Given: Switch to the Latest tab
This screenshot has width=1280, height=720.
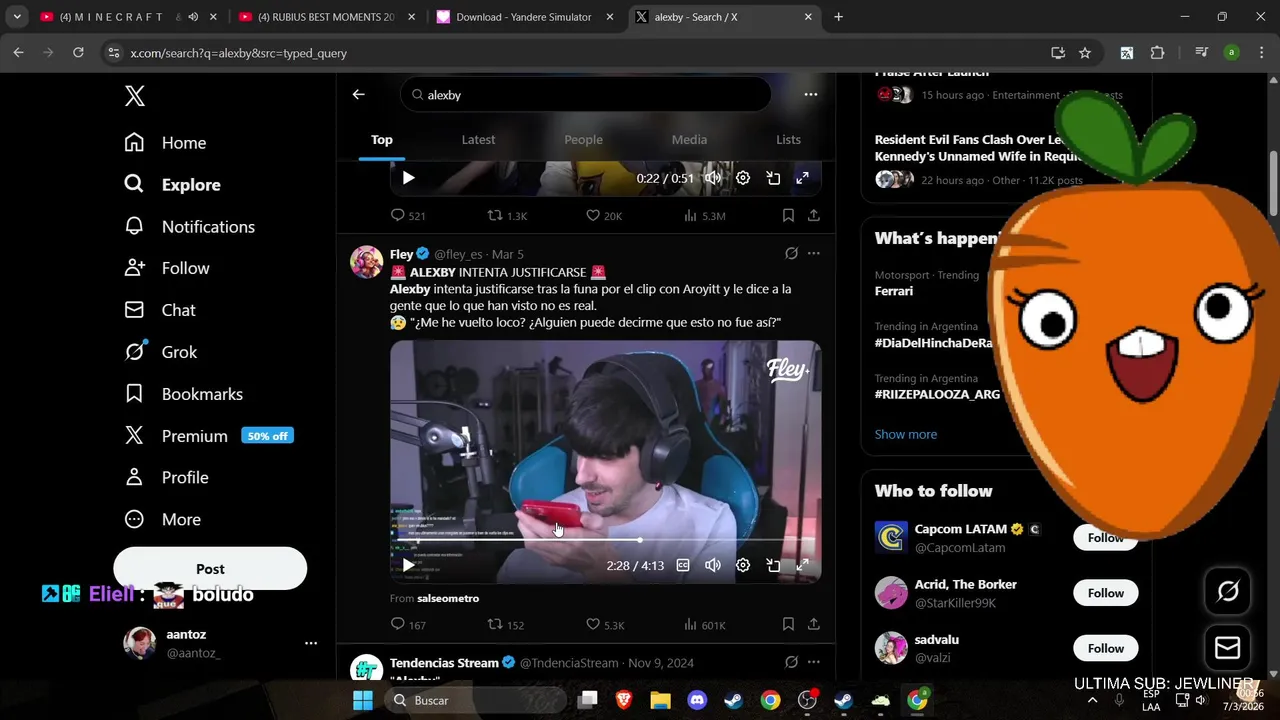Looking at the screenshot, I should pyautogui.click(x=478, y=140).
